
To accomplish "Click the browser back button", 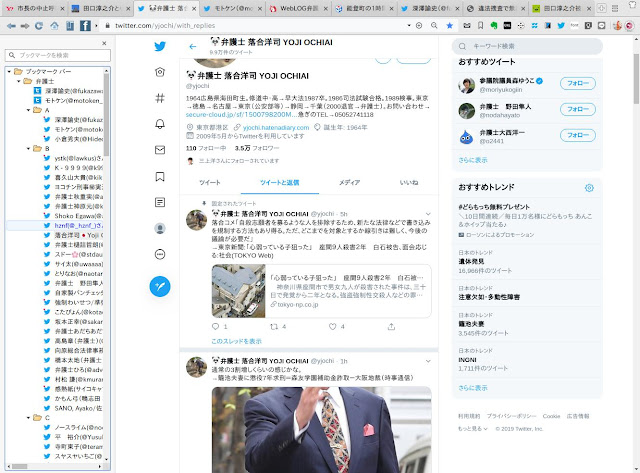I will coord(11,26).
